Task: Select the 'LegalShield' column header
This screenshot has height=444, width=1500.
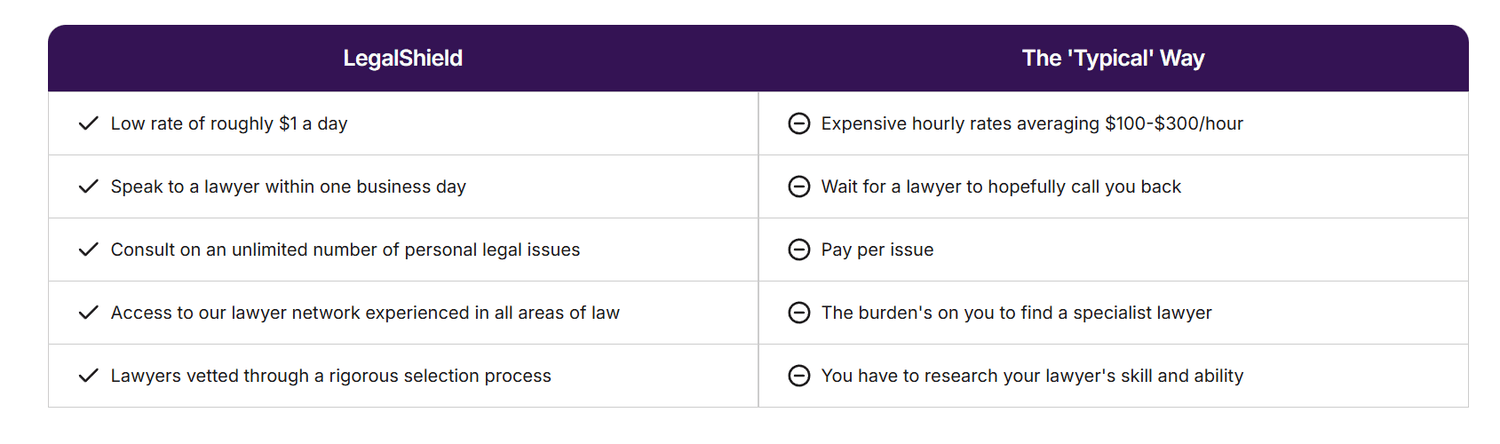Action: tap(403, 58)
